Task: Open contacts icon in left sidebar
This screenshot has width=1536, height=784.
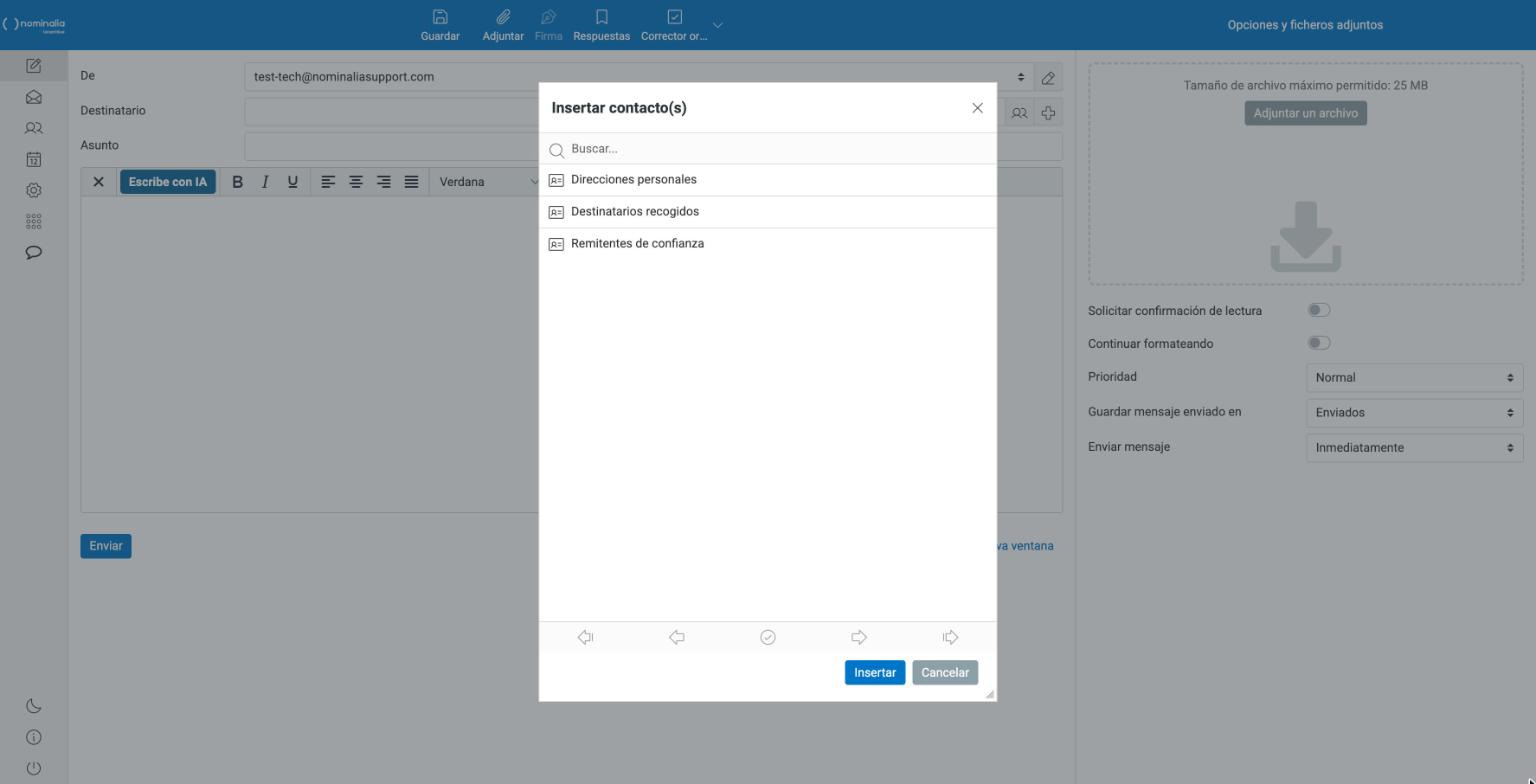Action: pyautogui.click(x=33, y=128)
